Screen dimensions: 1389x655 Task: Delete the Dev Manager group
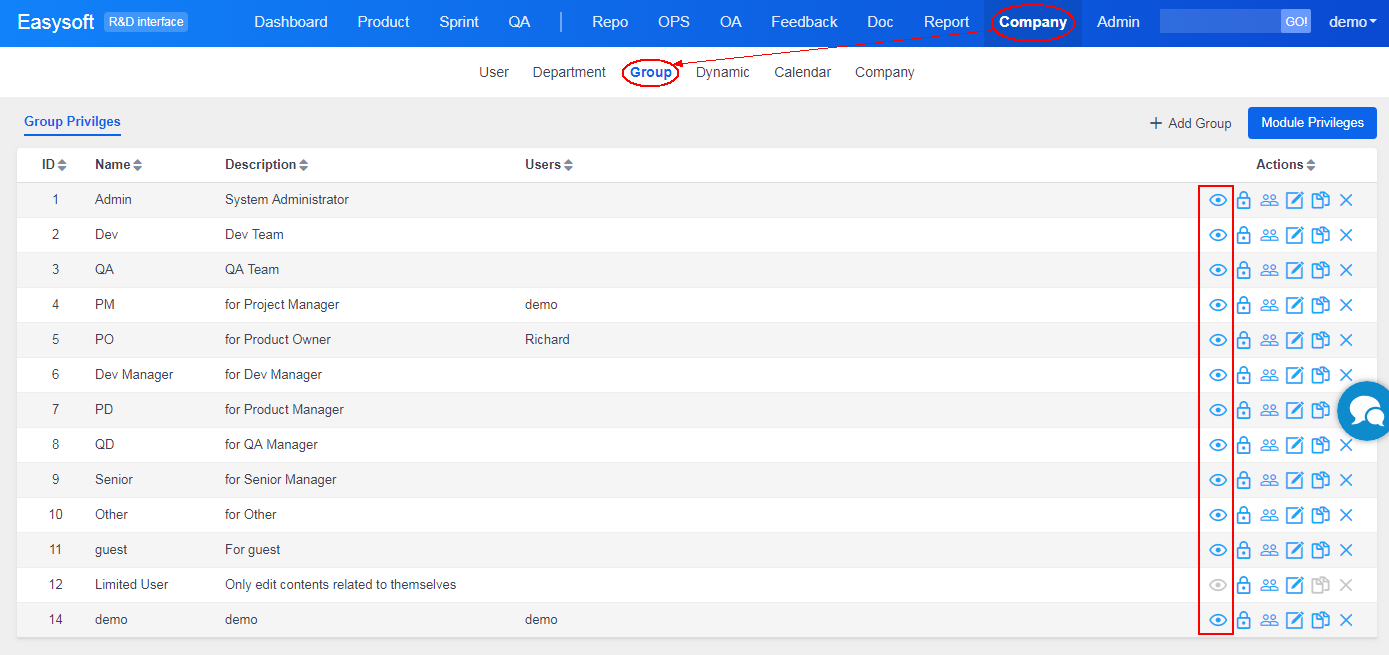click(1346, 375)
